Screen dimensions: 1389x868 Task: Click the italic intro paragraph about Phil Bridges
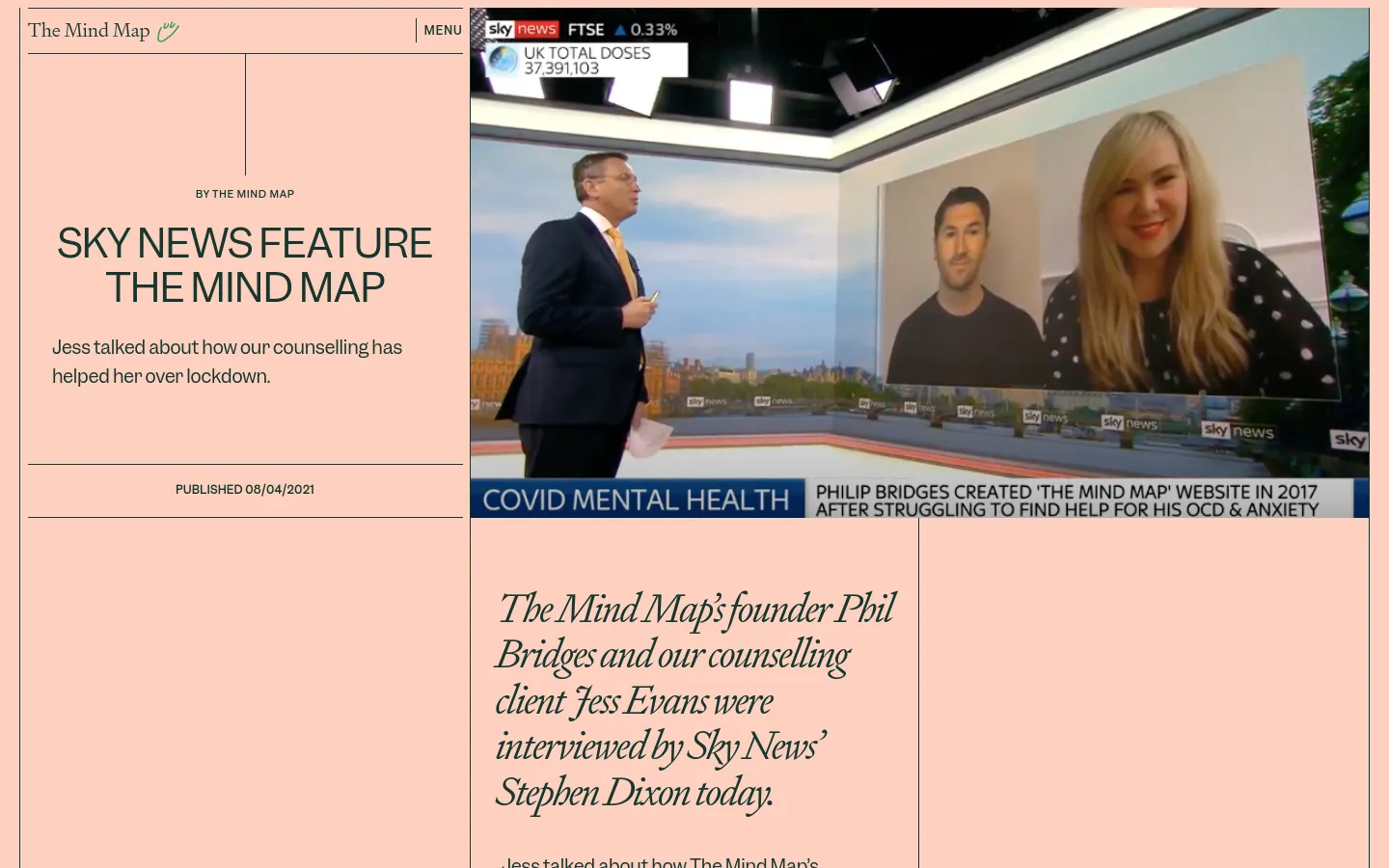(x=694, y=700)
